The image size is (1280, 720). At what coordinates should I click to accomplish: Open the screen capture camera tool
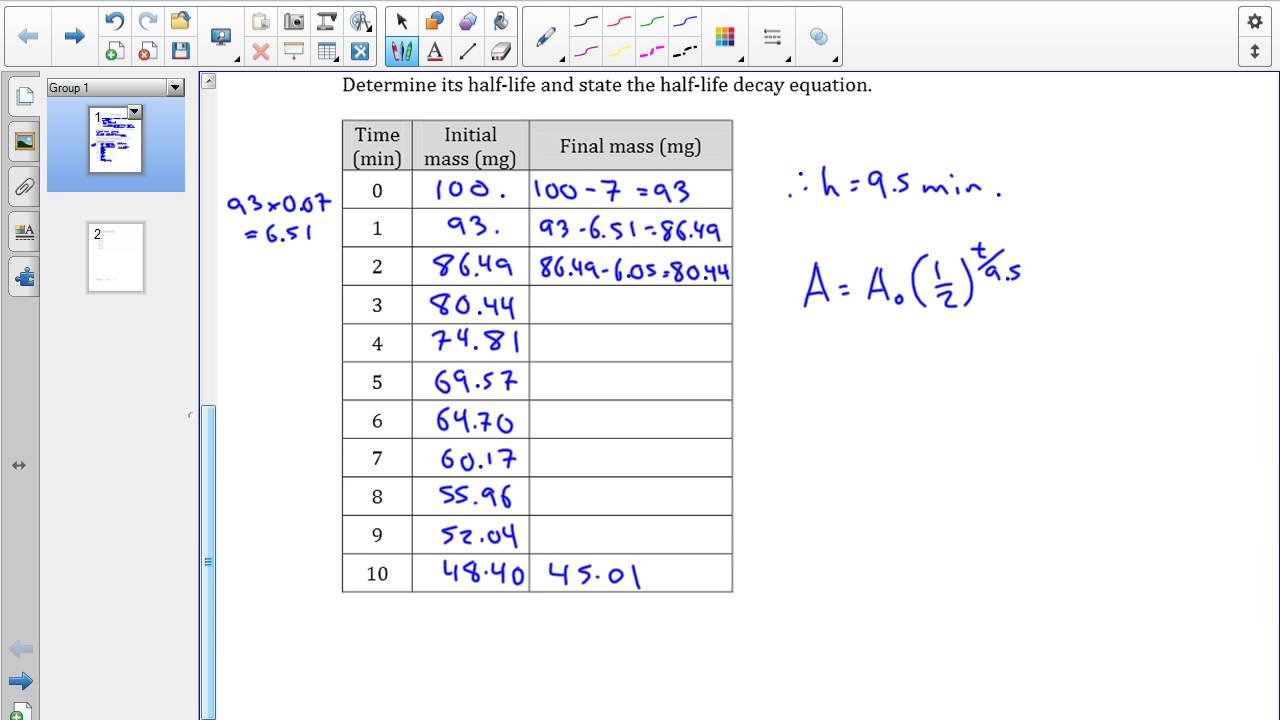[294, 21]
